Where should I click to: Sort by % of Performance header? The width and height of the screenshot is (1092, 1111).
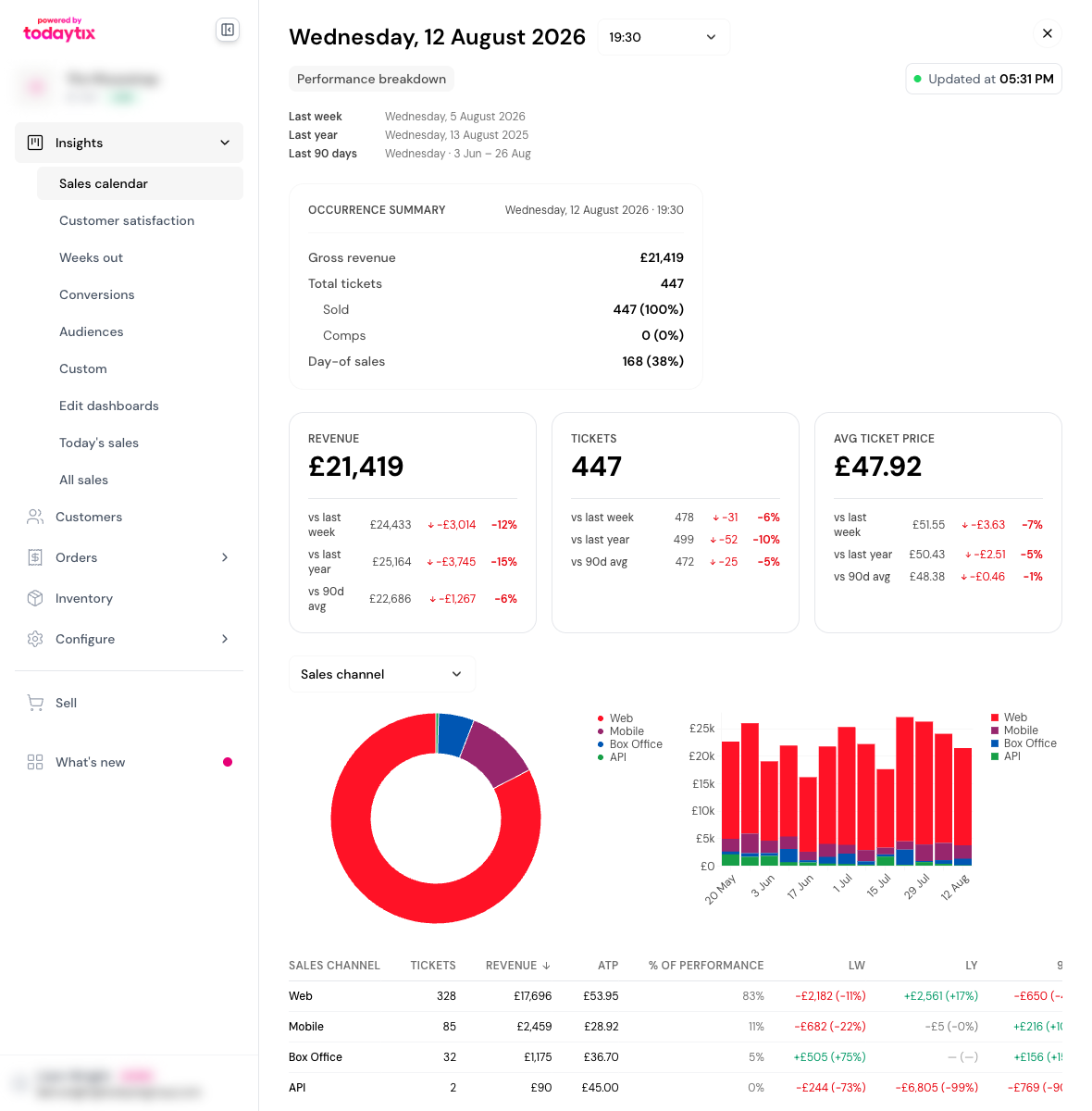(706, 966)
